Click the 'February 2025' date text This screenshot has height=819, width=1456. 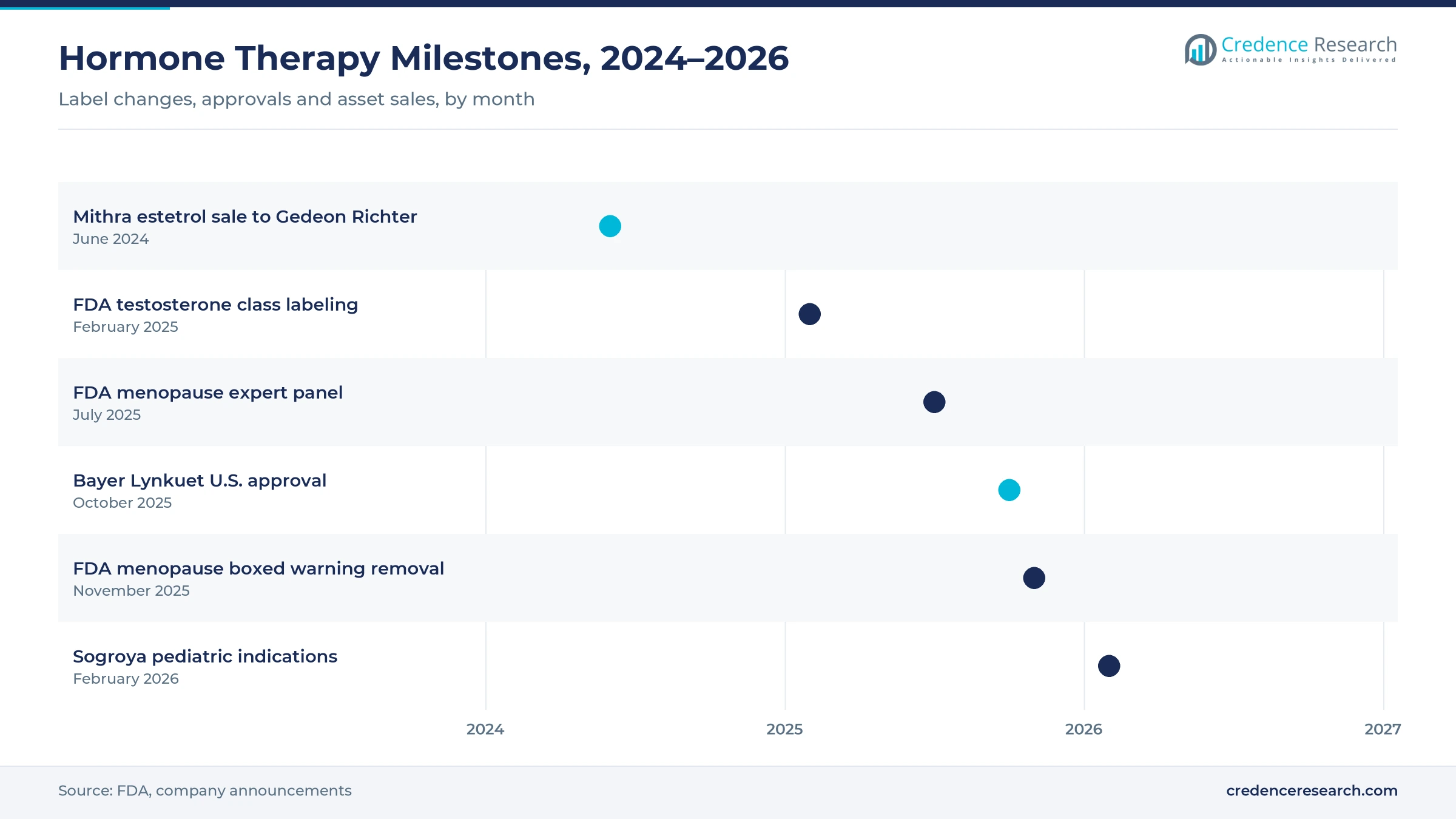pos(126,327)
